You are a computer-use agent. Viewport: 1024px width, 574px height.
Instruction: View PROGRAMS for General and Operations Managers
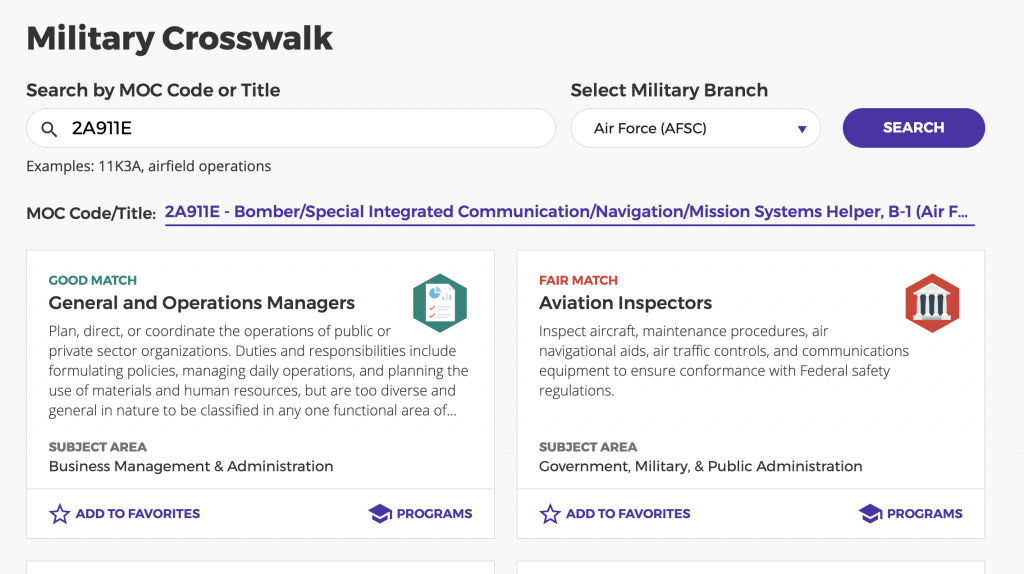point(421,514)
